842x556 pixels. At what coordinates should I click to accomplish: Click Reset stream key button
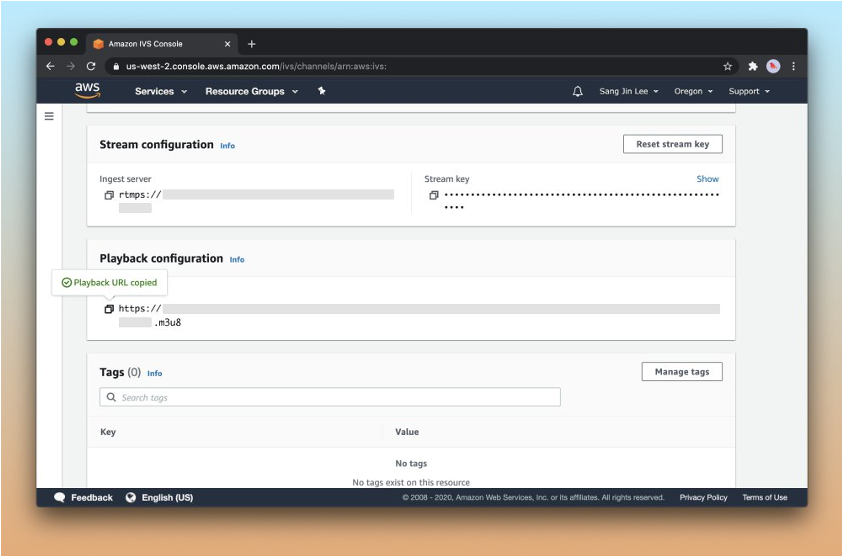[x=672, y=144]
